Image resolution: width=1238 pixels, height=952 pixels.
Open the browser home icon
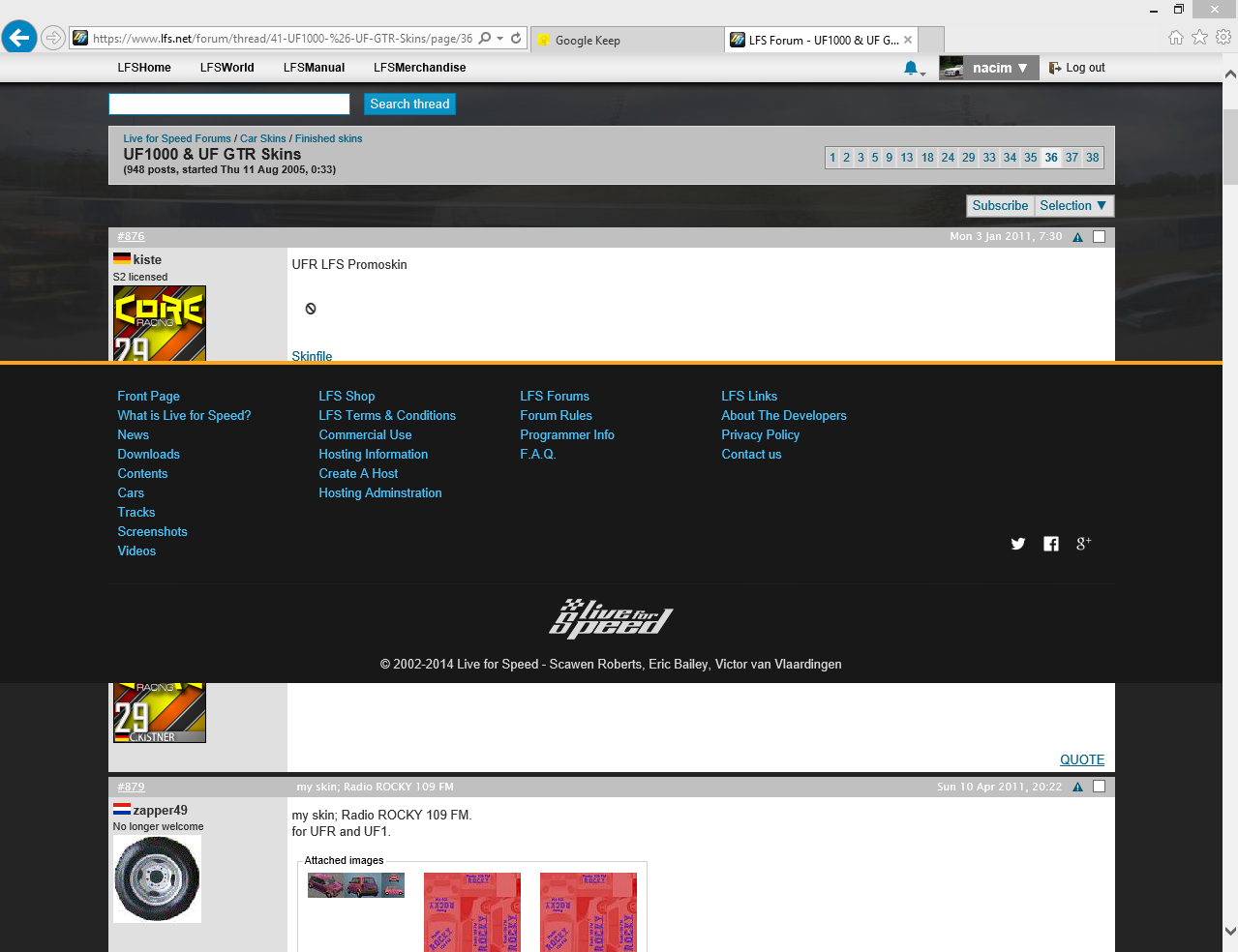tap(1175, 38)
